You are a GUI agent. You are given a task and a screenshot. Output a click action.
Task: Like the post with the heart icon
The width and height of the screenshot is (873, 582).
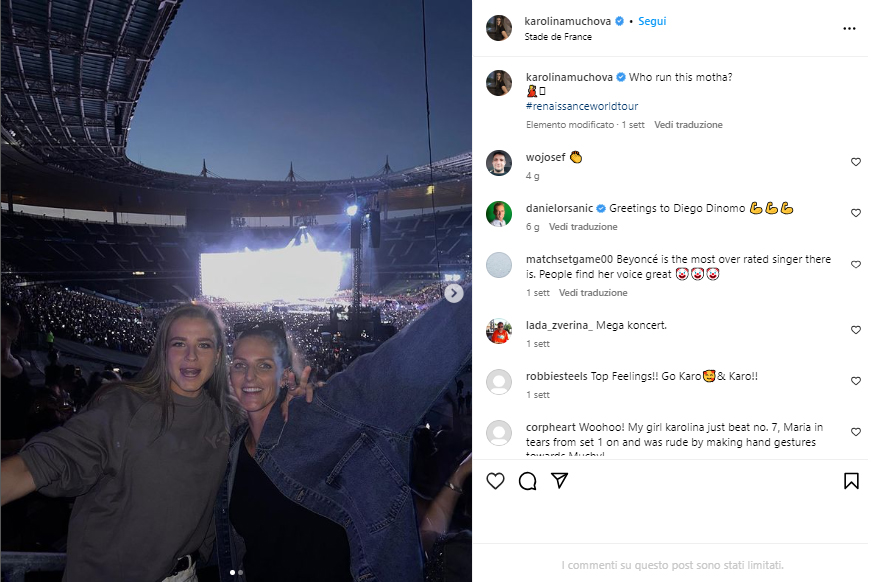pos(495,481)
